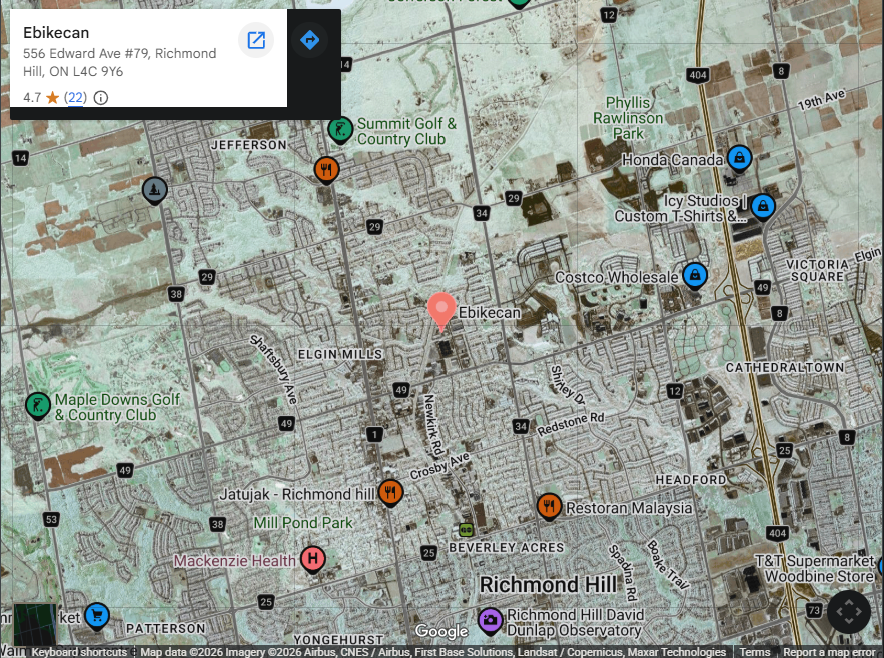
Task: Select the Icy Studios Custom T-Shirts marker
Action: tap(762, 207)
